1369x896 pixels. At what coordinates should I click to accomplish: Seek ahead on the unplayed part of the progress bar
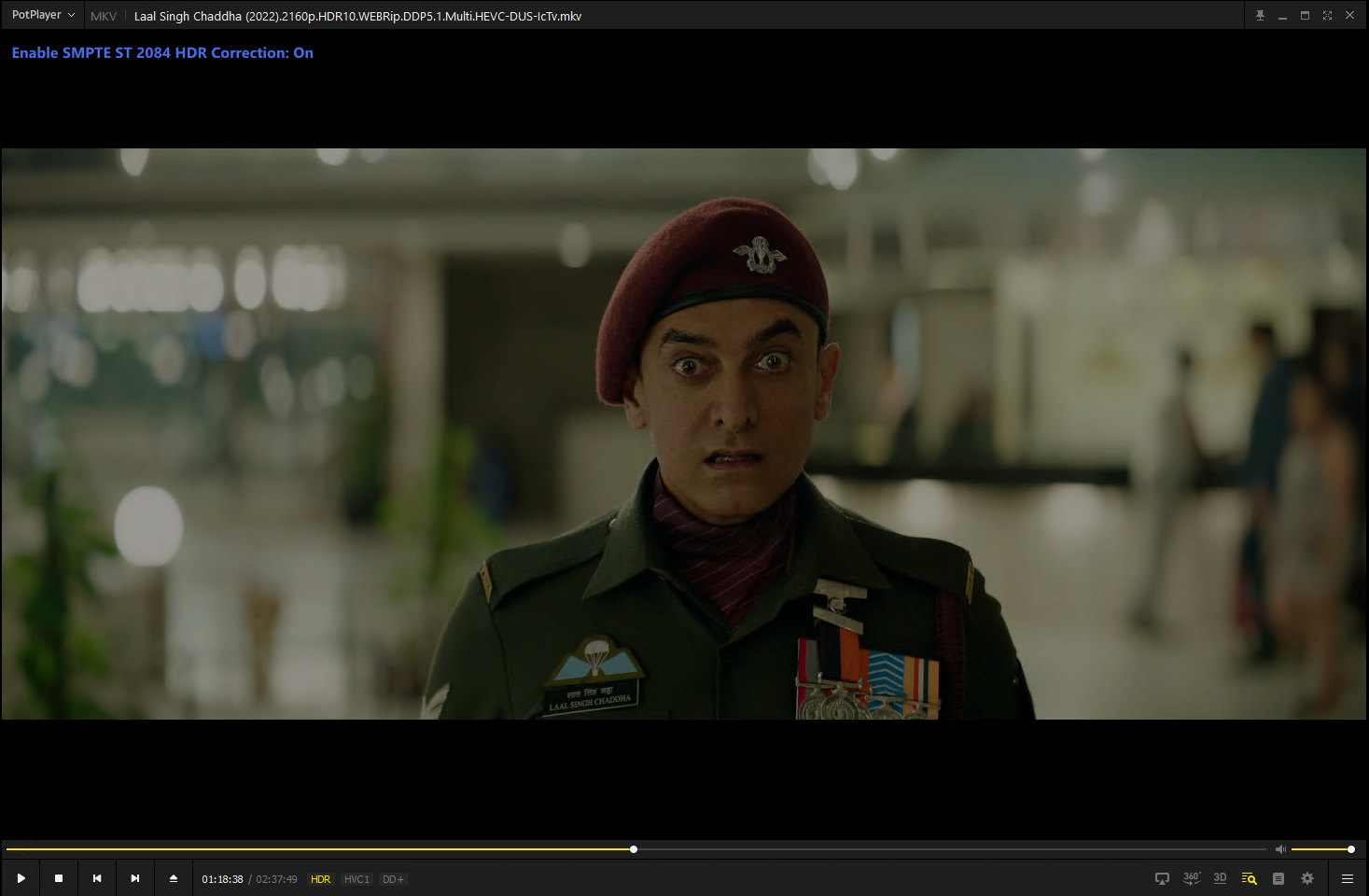pyautogui.click(x=952, y=849)
